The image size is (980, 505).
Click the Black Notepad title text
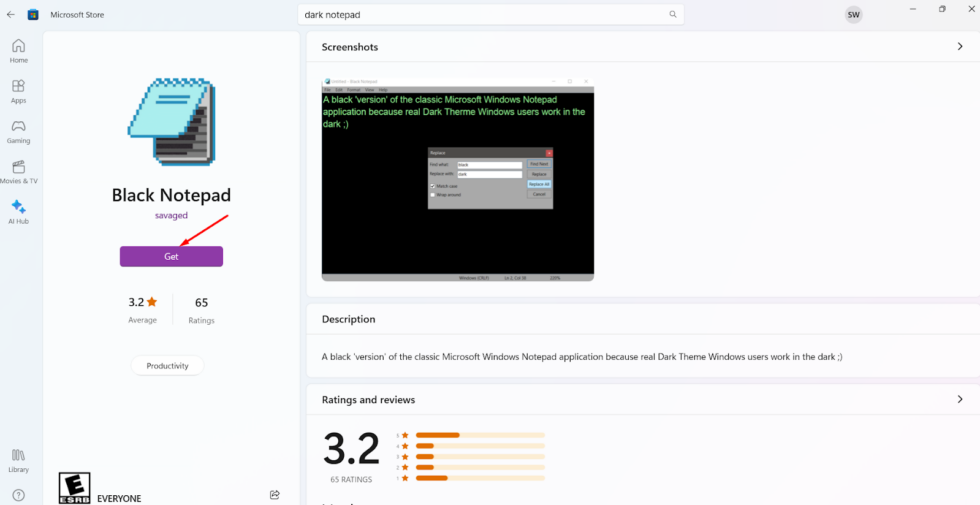(x=171, y=195)
